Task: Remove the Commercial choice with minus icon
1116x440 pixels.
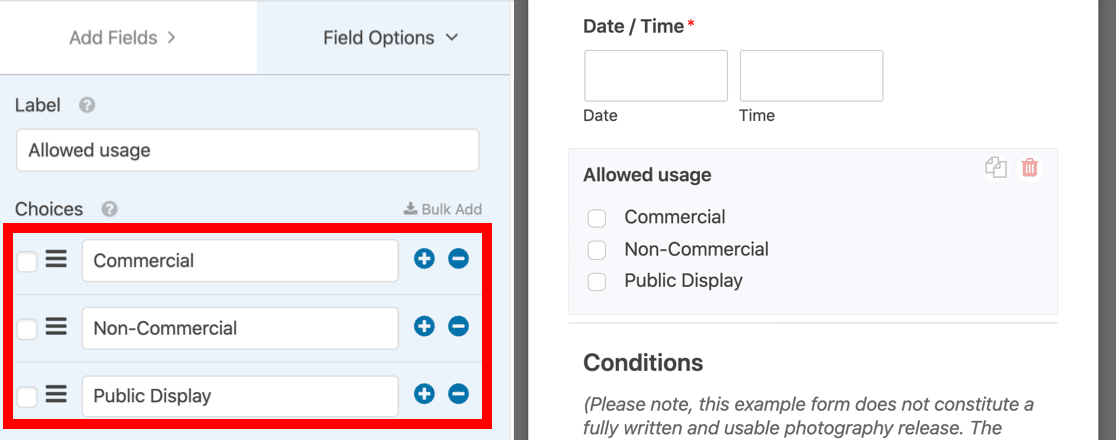Action: (x=458, y=259)
